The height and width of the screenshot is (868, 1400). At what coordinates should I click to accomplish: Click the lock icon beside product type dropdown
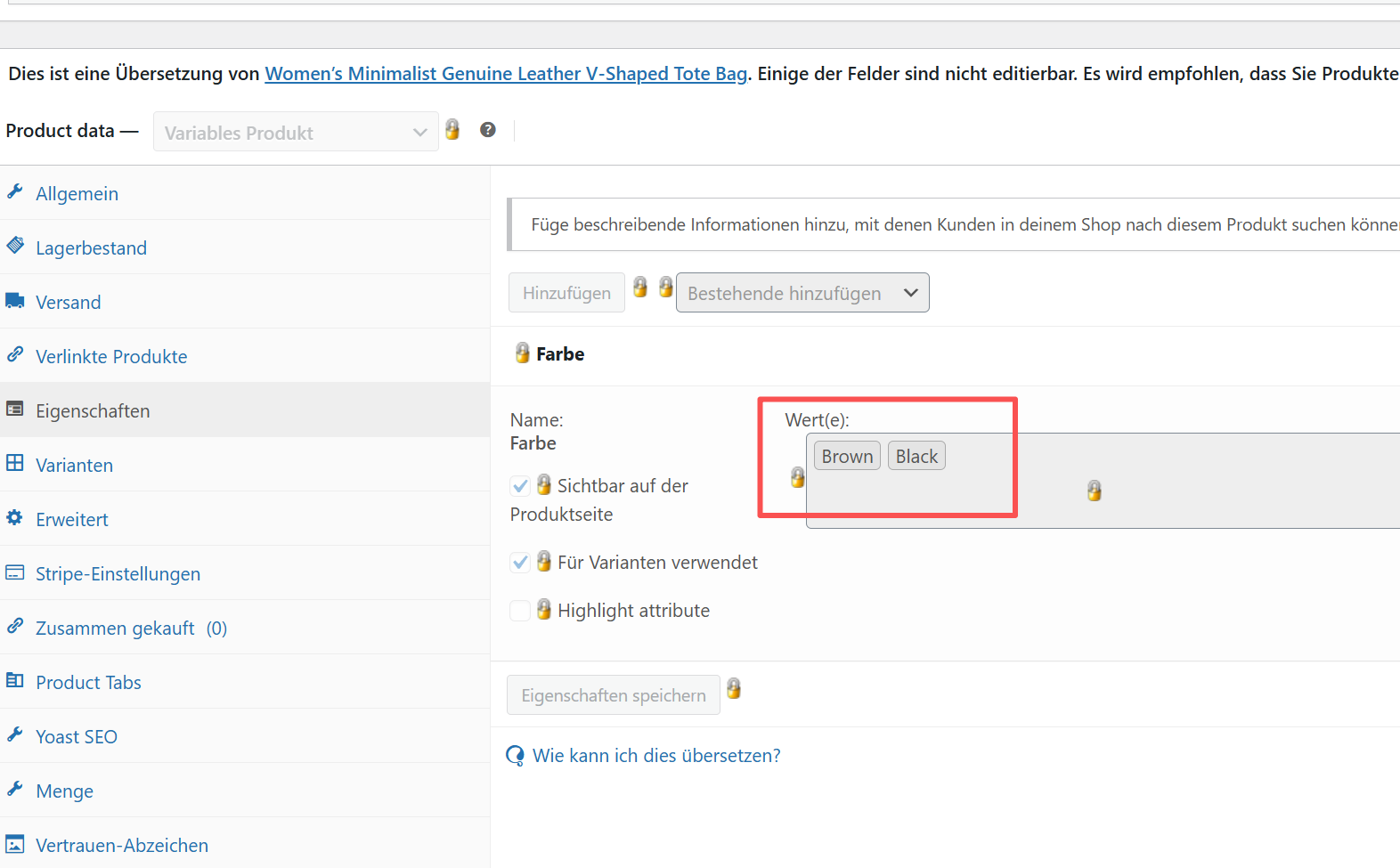pos(452,130)
